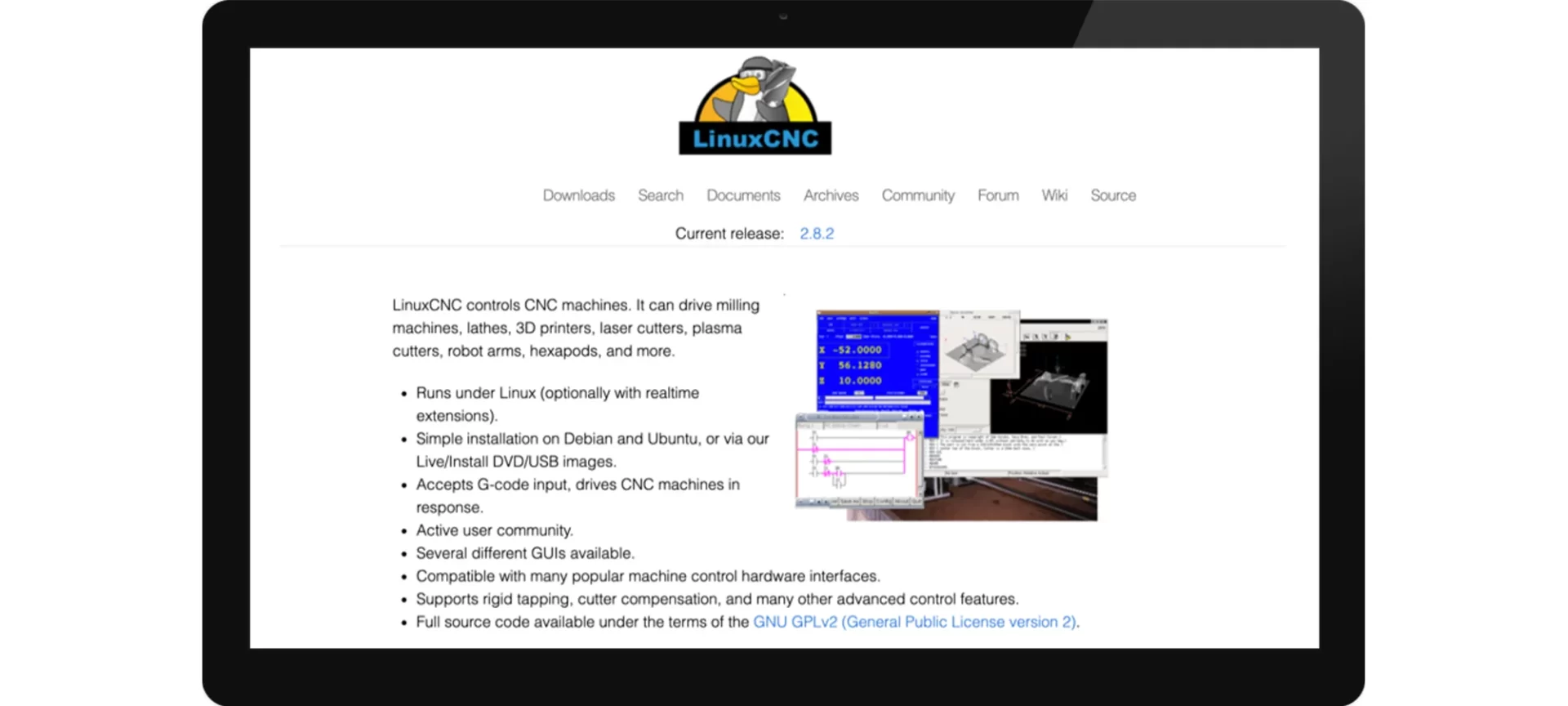Screen dimensions: 1568x706
Task: Click the 2.8.2 release link
Action: (x=817, y=234)
